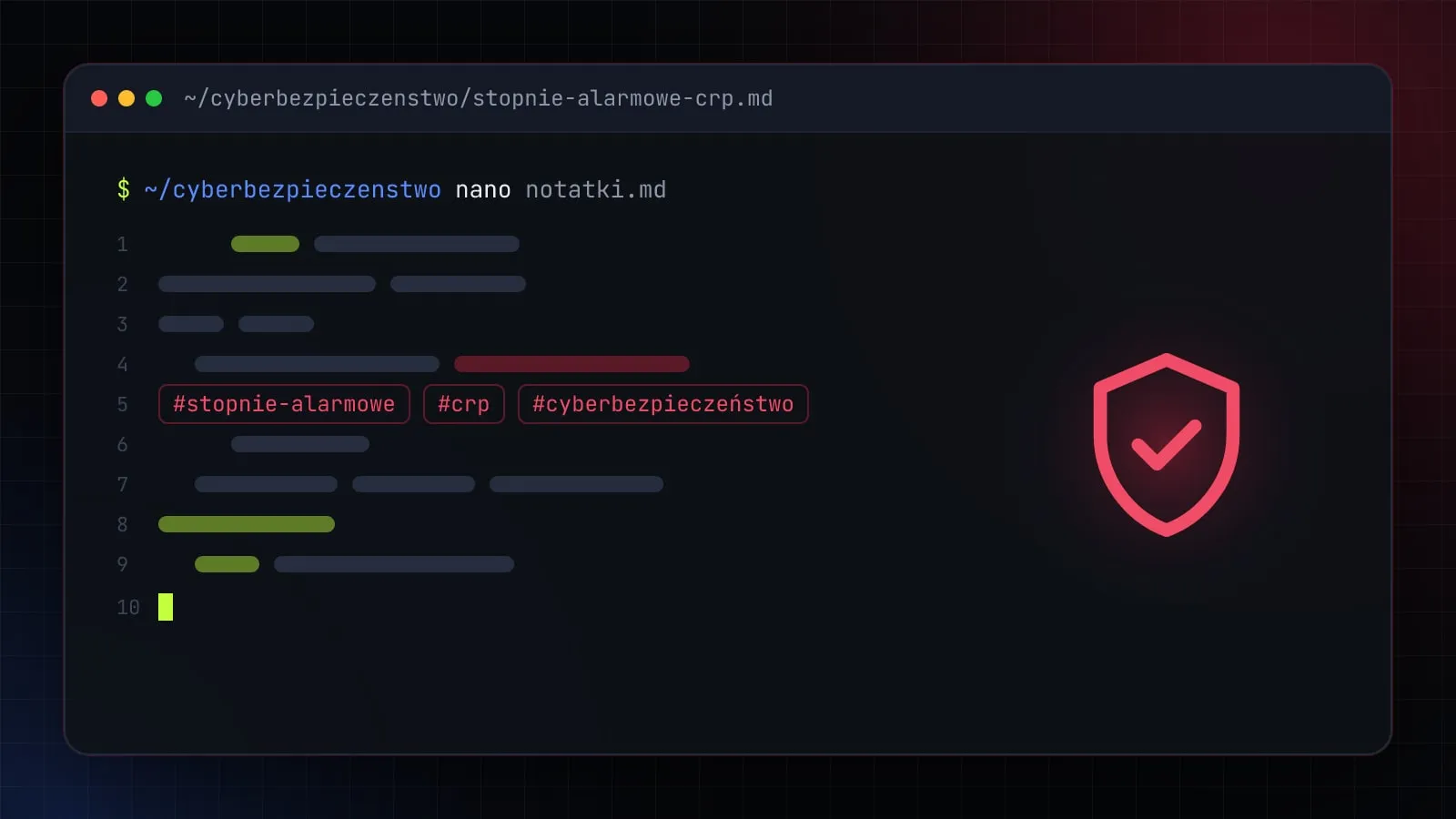The height and width of the screenshot is (819, 1456).
Task: Select the #crp tag
Action: (464, 404)
